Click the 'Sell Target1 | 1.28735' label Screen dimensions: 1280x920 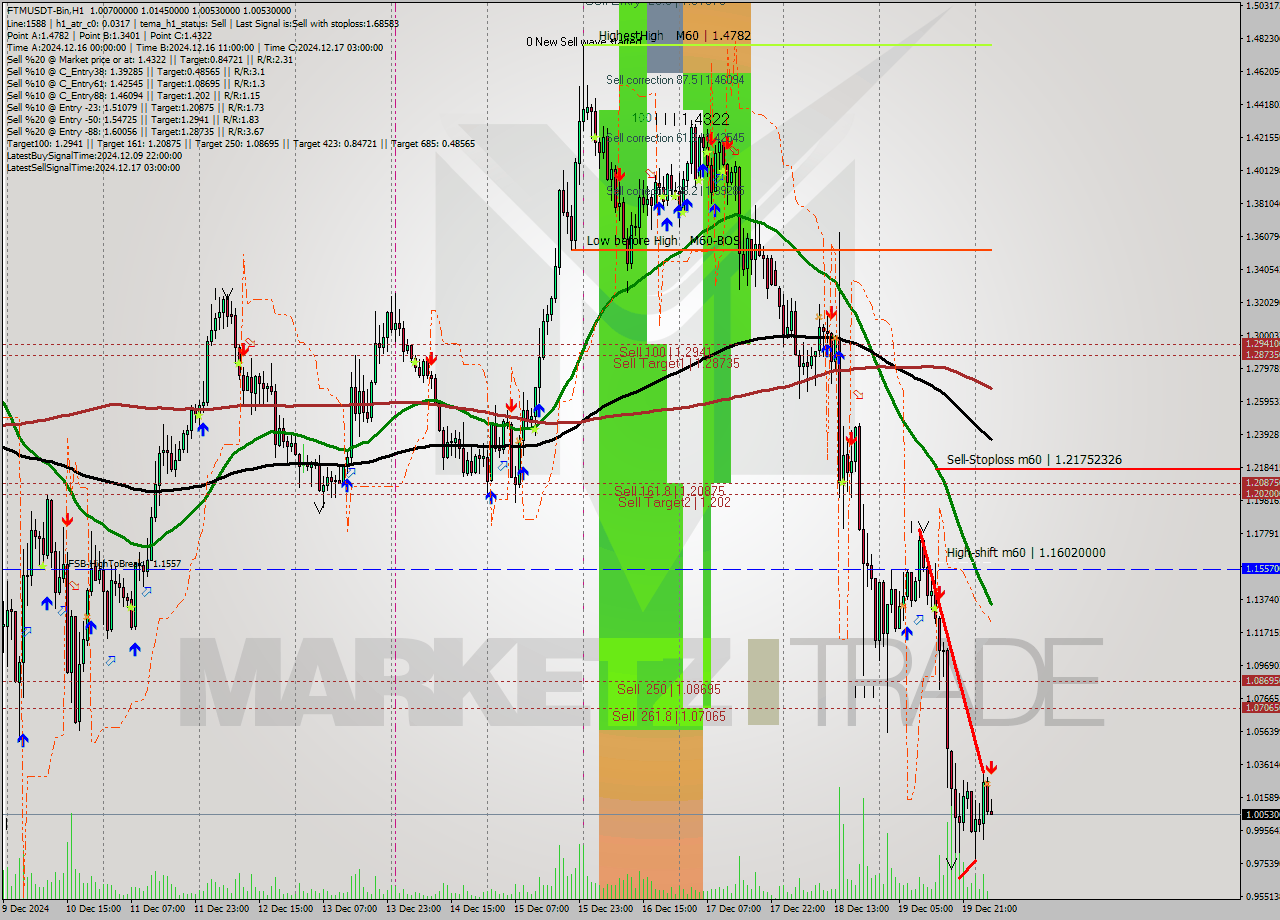click(676, 363)
